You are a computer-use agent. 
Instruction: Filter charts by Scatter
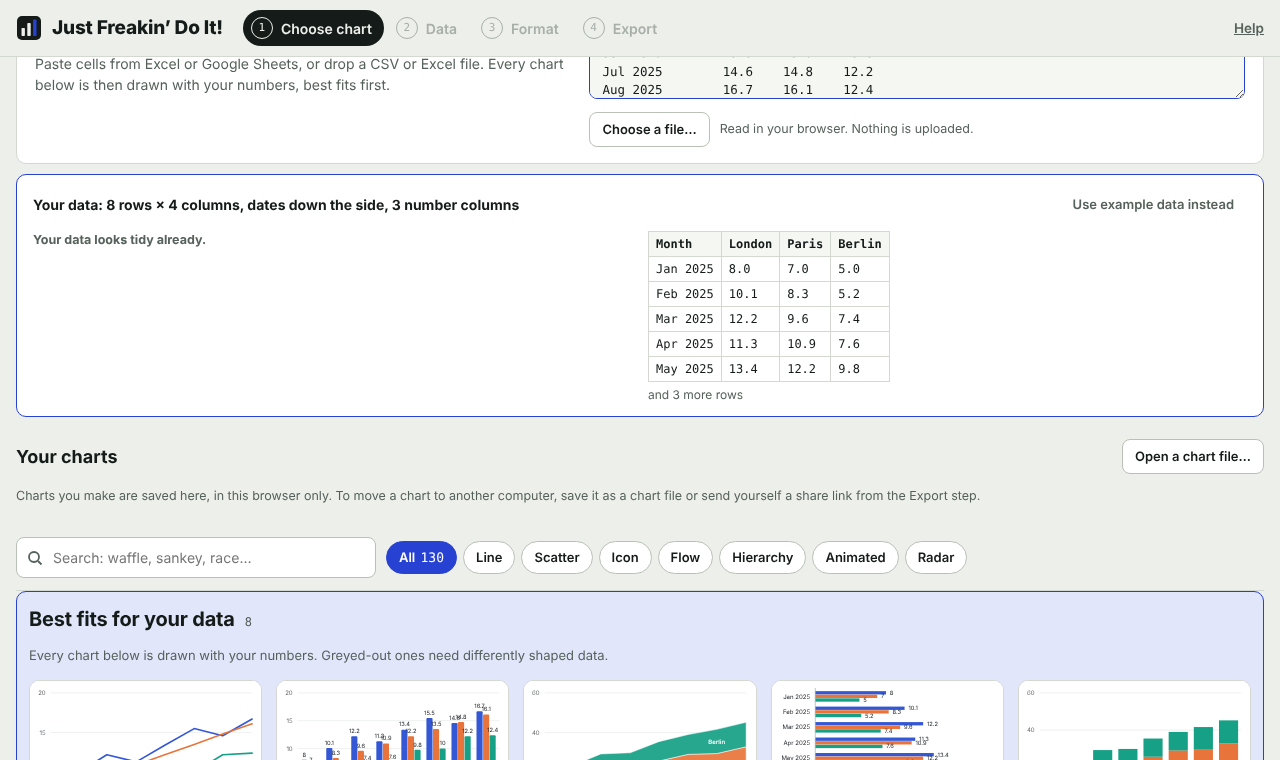point(557,557)
